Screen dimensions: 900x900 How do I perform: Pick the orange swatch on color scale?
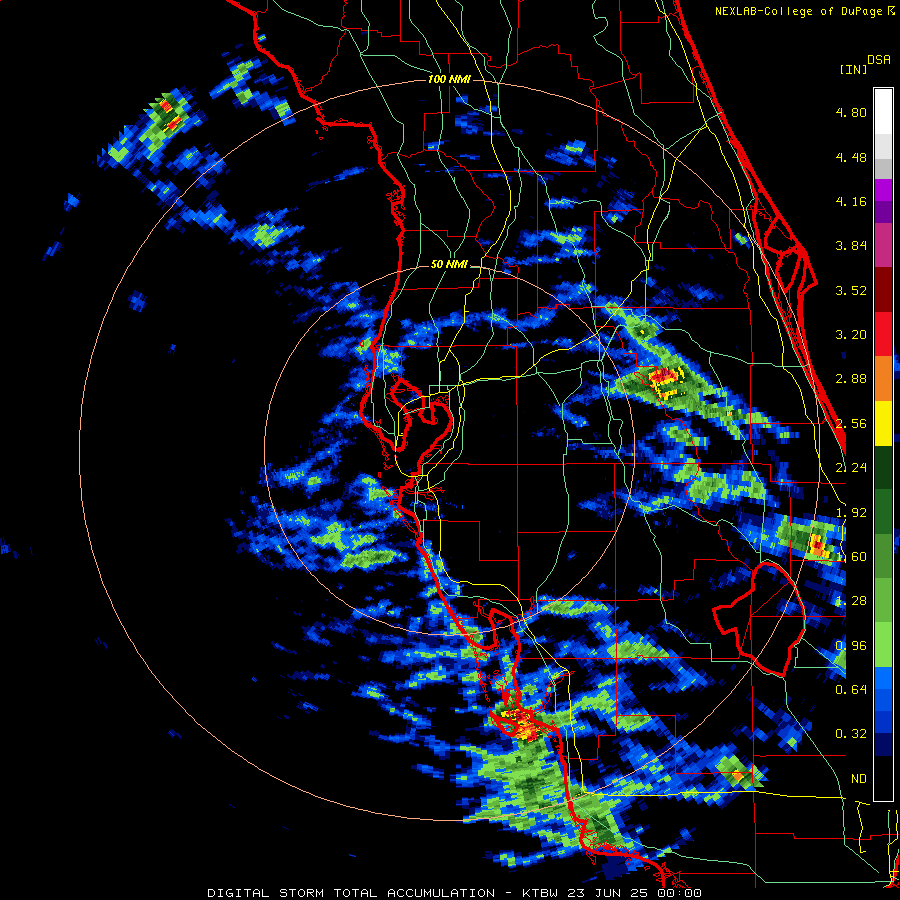pos(883,379)
